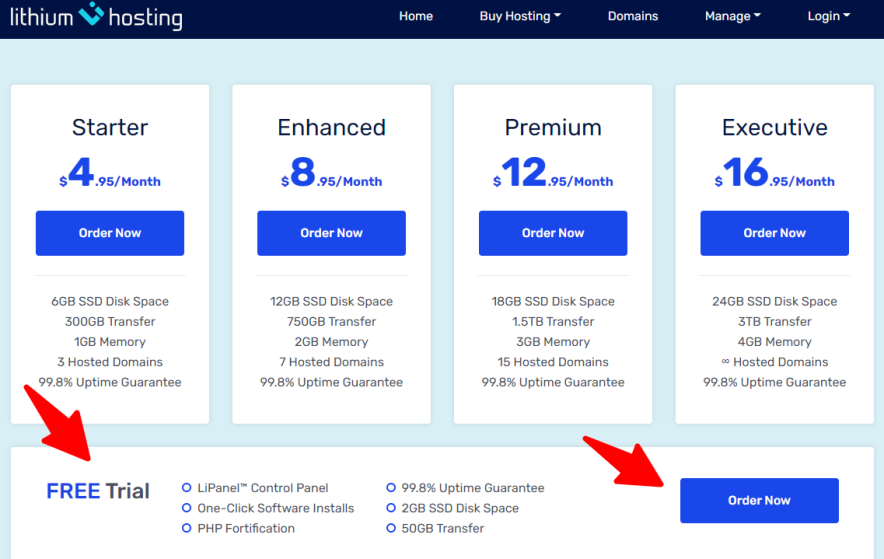Click the 7 Hosted Domains text

click(332, 362)
